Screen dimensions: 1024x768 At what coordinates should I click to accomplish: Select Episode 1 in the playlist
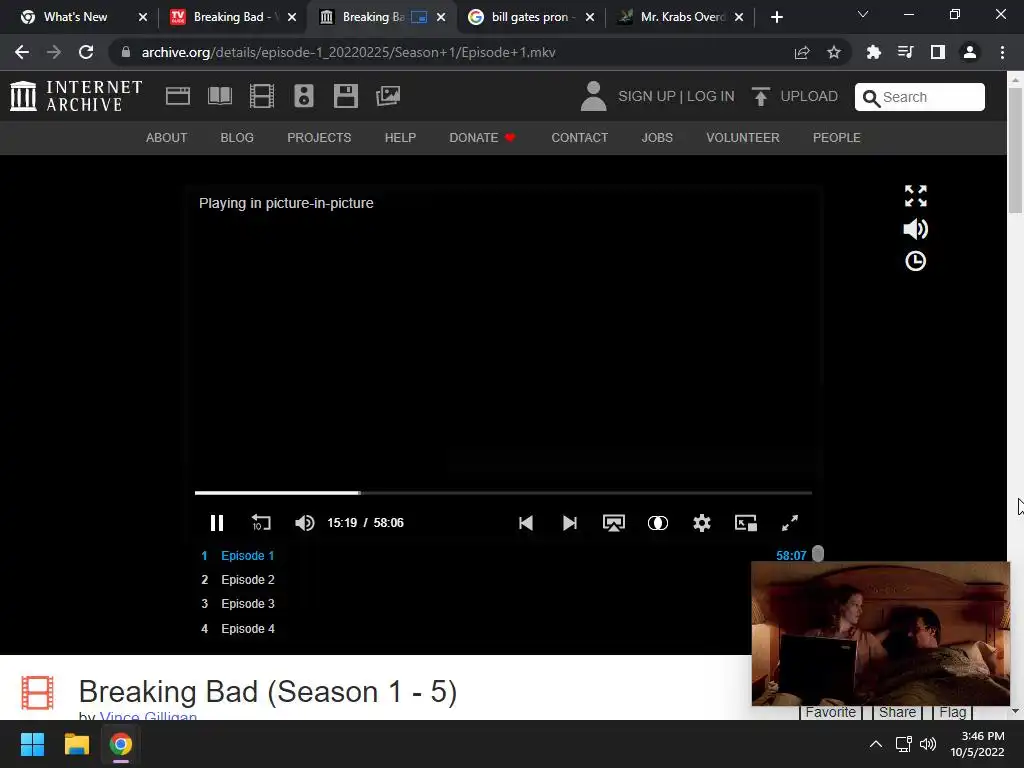click(x=248, y=556)
